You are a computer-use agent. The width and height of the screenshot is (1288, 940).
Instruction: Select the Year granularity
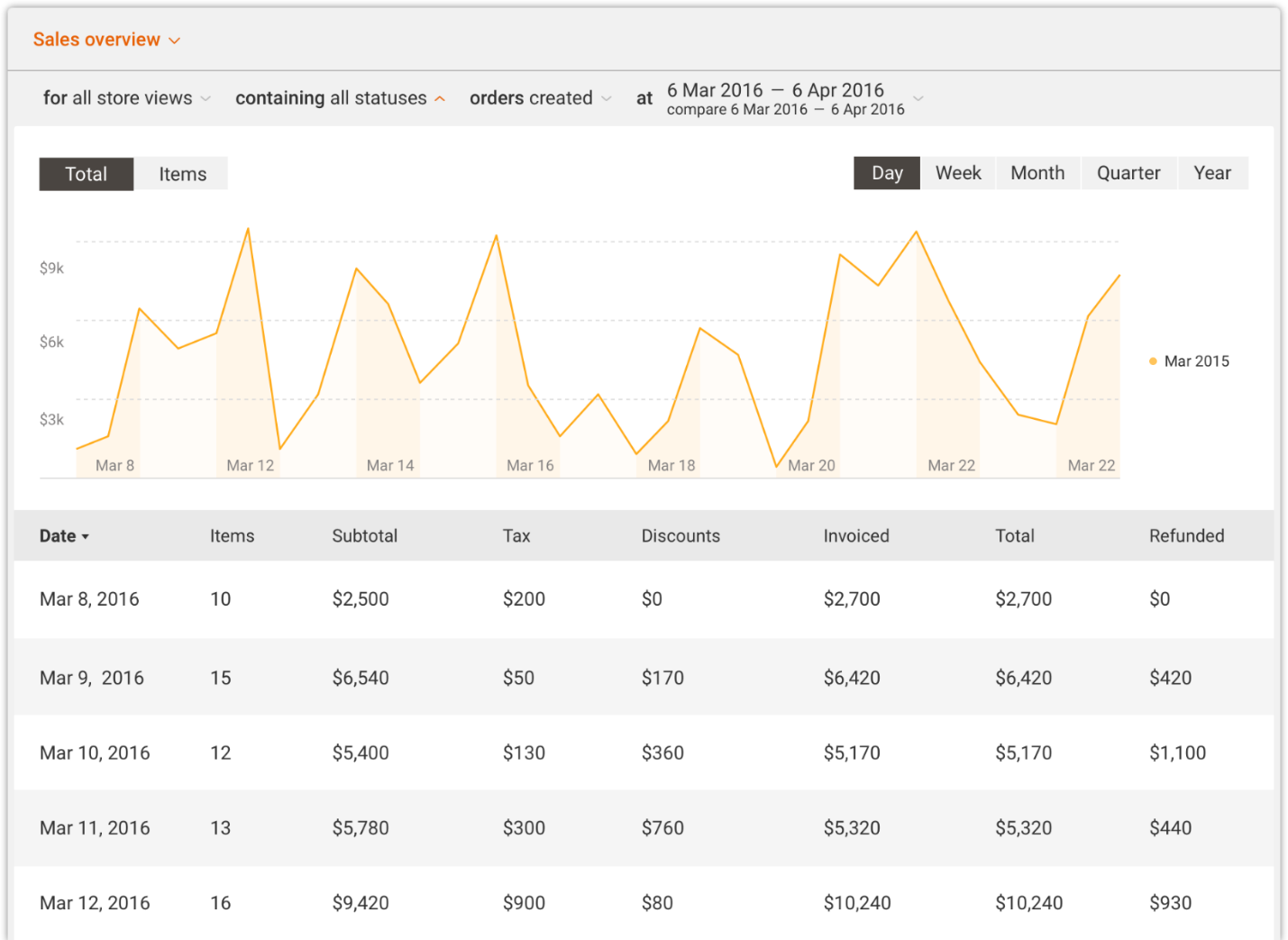(x=1212, y=173)
